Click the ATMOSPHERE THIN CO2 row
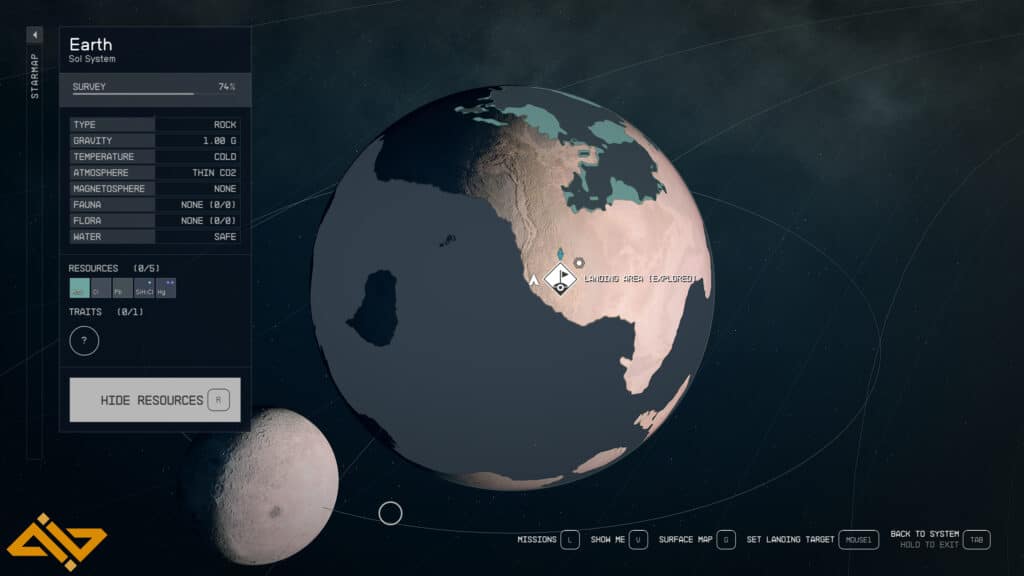This screenshot has width=1024, height=576. click(x=155, y=172)
